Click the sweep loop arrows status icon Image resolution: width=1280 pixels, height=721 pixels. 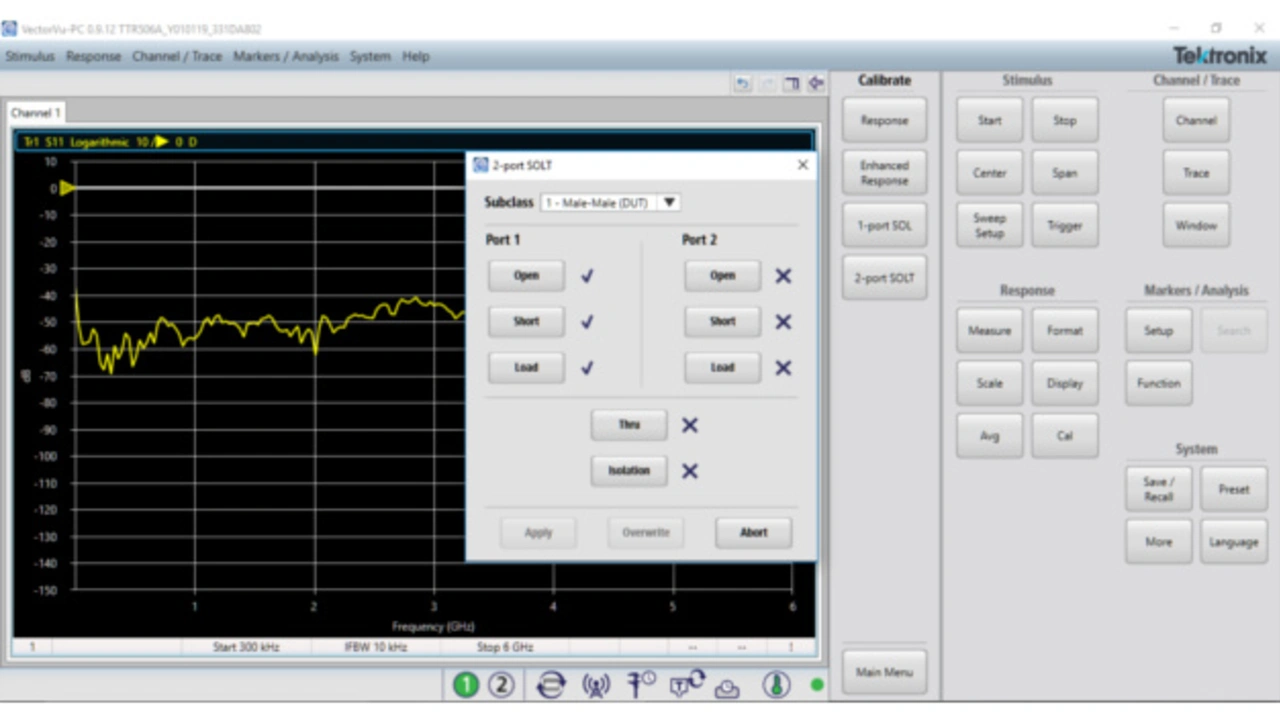(550, 685)
